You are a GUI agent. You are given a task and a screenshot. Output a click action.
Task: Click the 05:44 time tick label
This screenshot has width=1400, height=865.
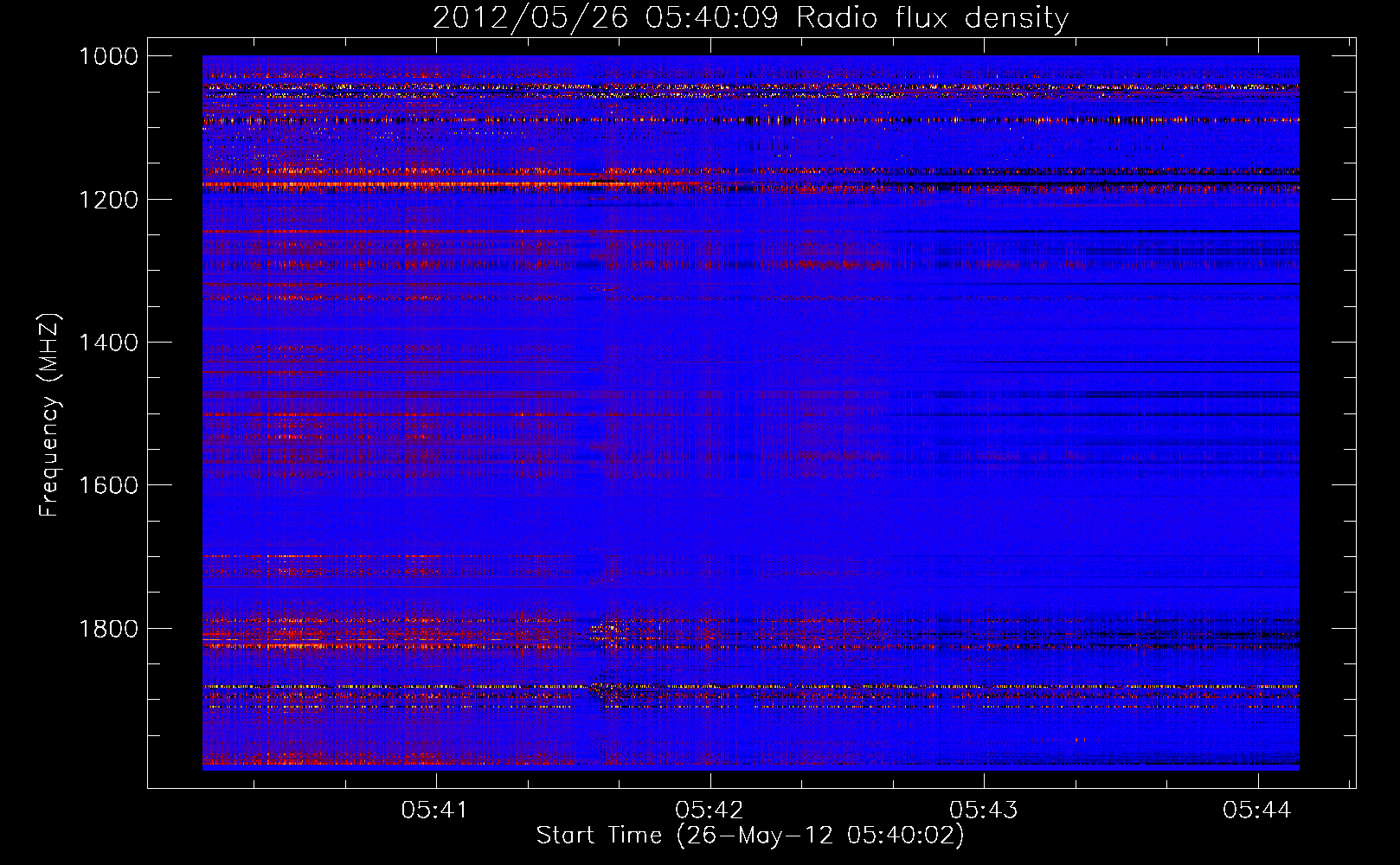pos(1257,810)
